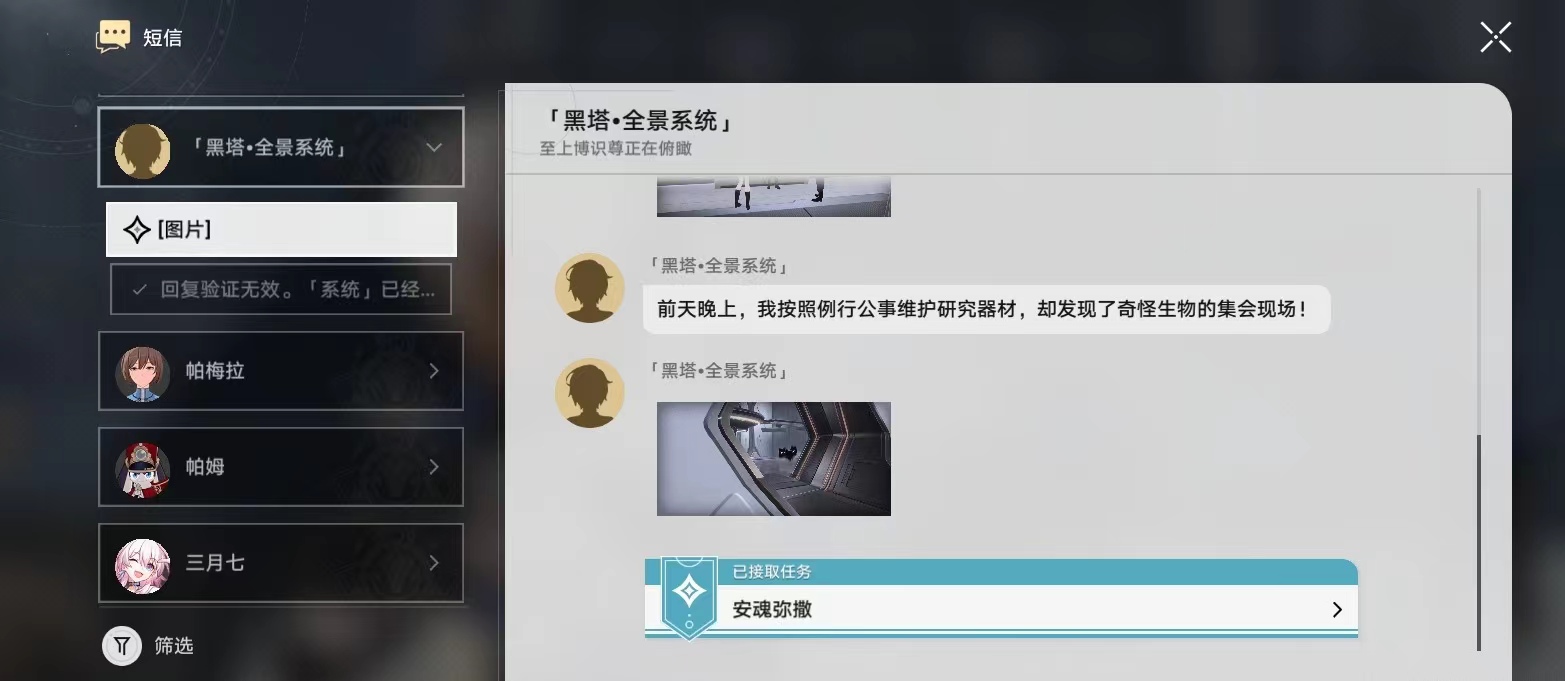Close the 短信 message window
The height and width of the screenshot is (681, 1565).
(1496, 37)
